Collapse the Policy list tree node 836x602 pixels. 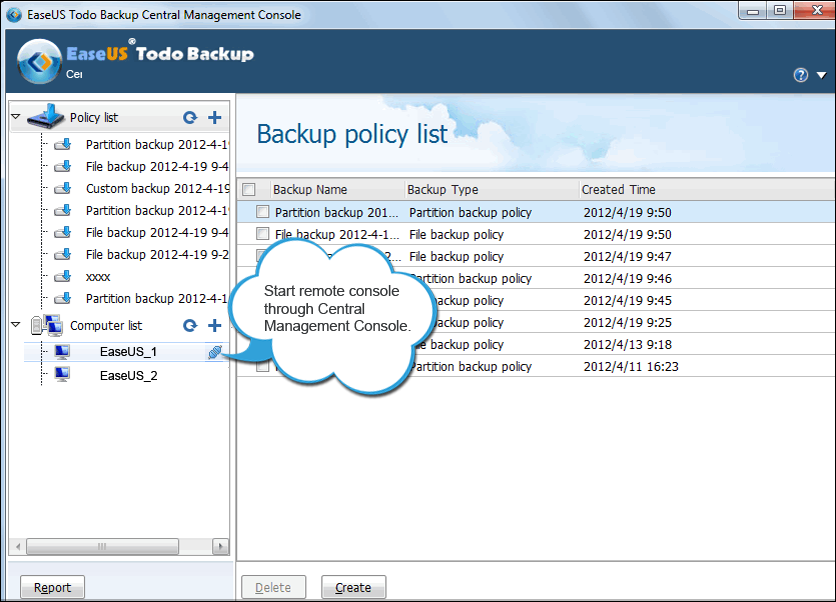15,117
